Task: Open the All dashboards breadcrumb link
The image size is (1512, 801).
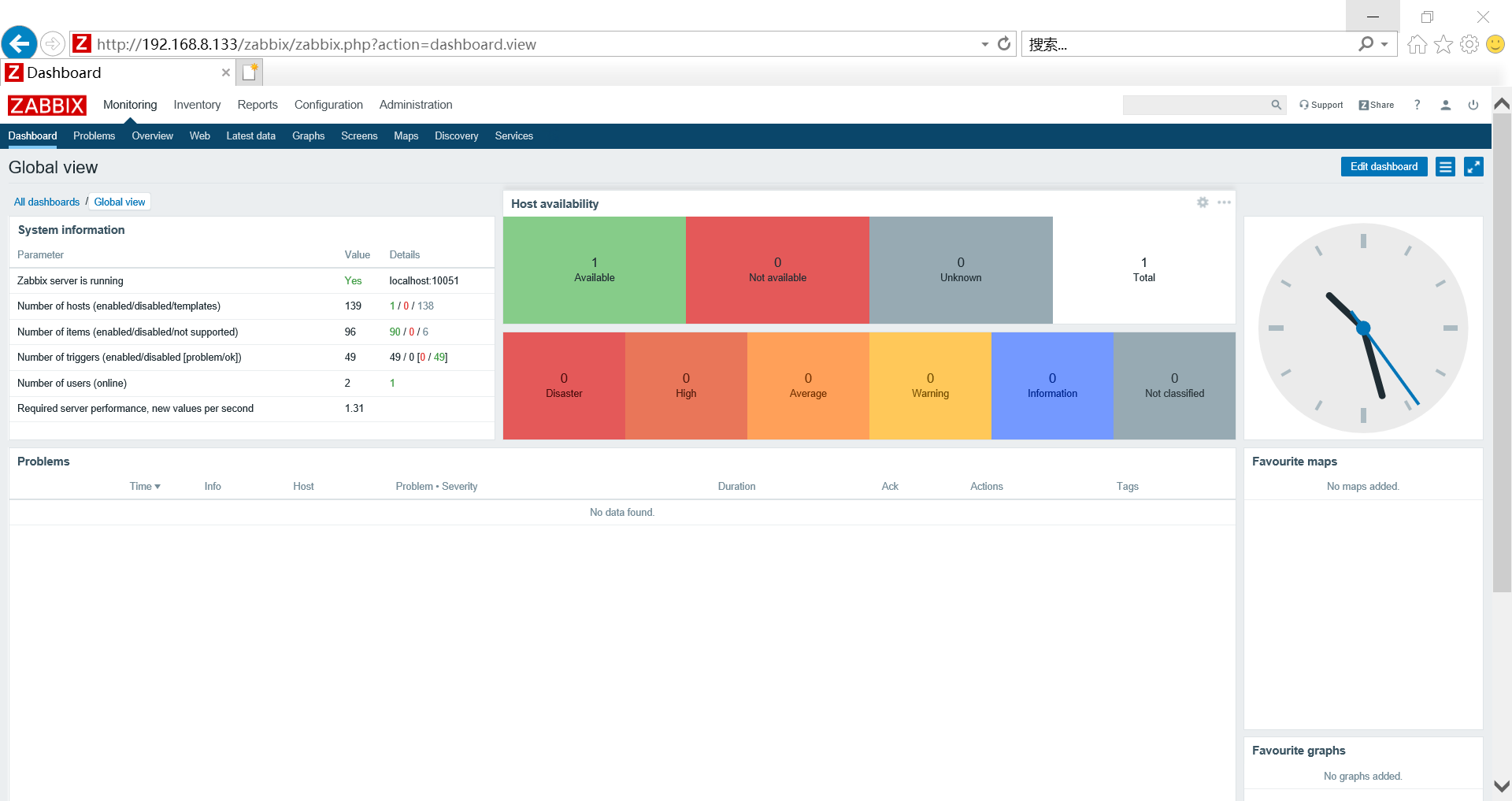Action: (46, 202)
